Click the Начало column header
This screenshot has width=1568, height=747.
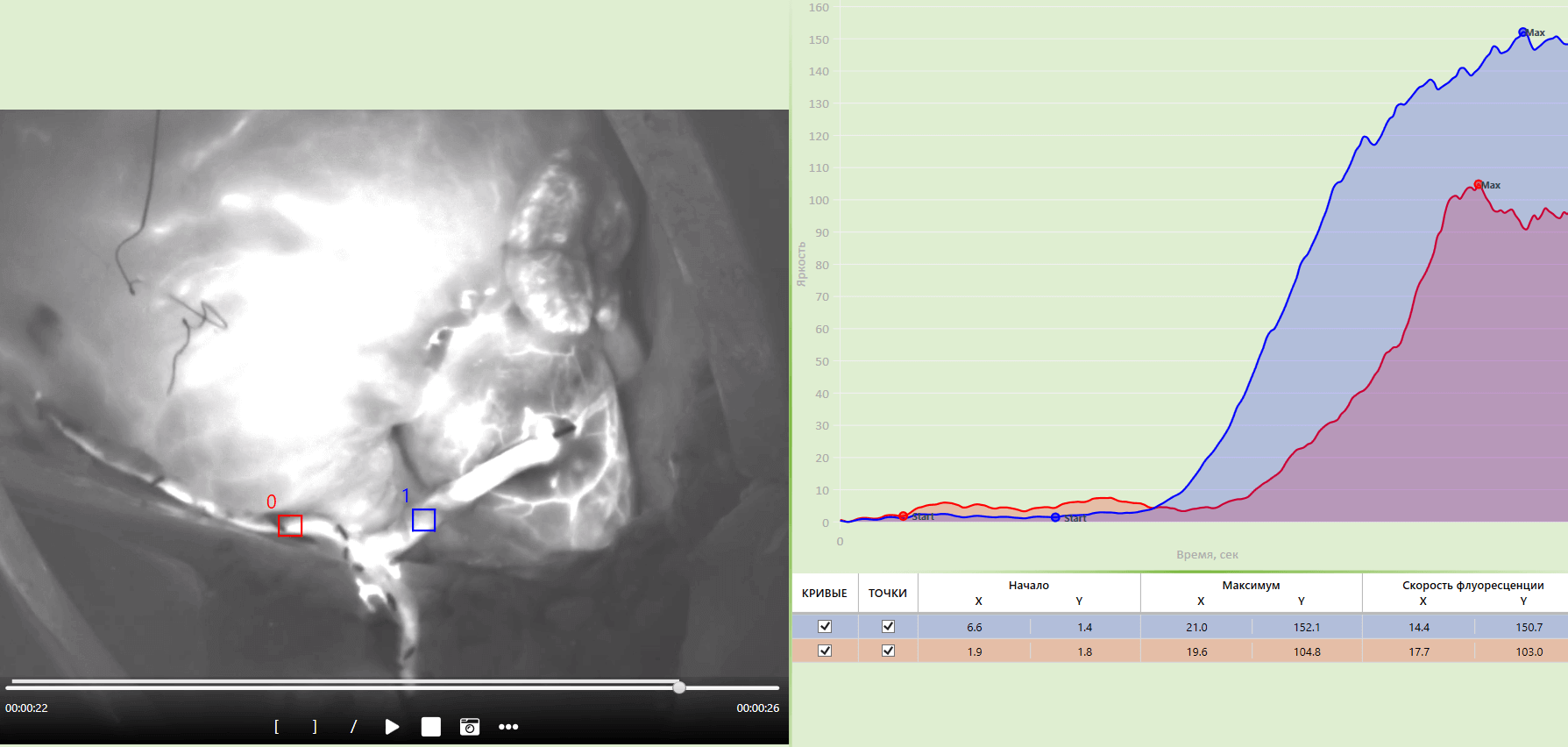point(1029,586)
